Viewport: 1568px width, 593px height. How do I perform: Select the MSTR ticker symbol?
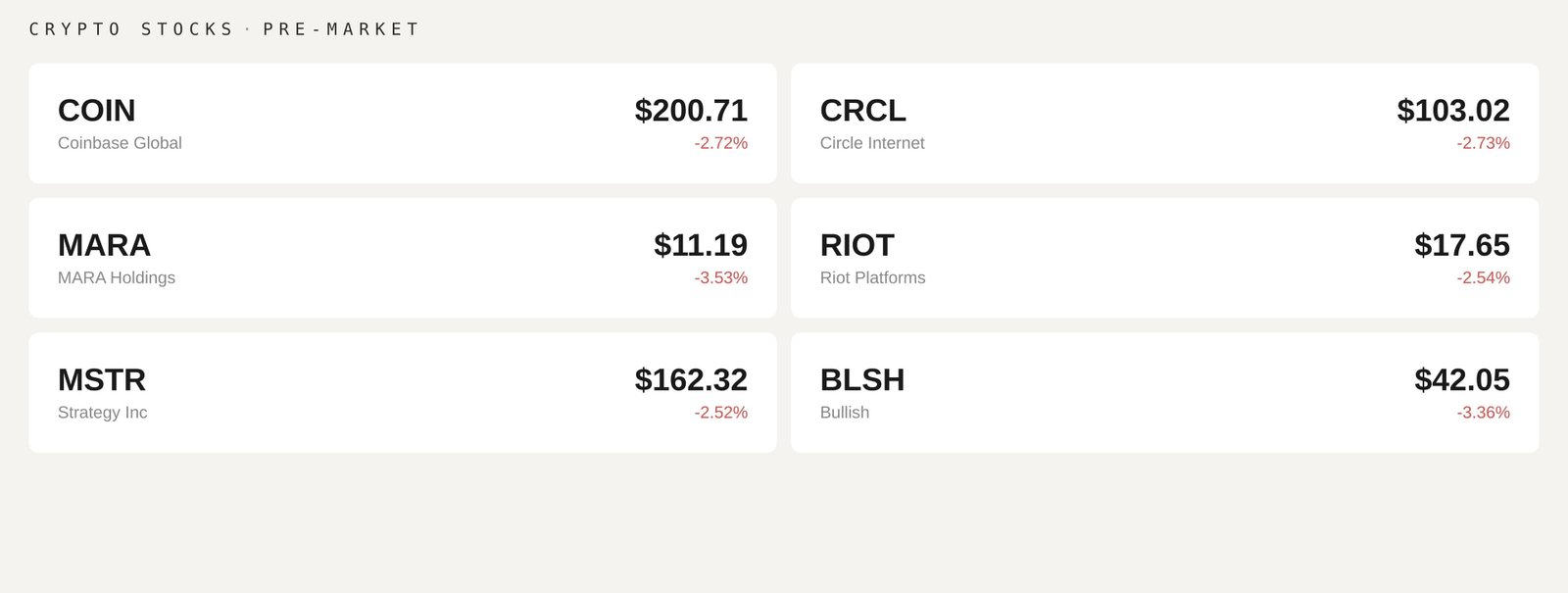pos(103,379)
